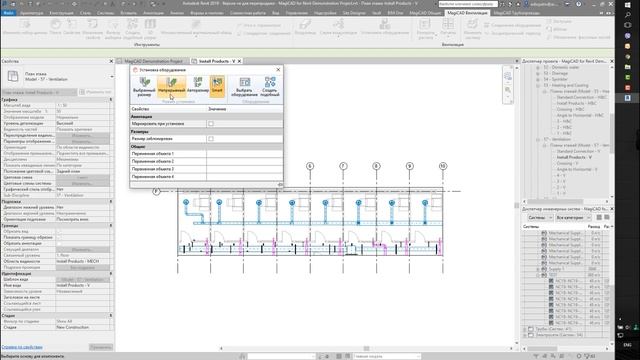The width and height of the screenshot is (640, 360).
Task: Collapse the 57 - Ventilation node
Action: 538,140
